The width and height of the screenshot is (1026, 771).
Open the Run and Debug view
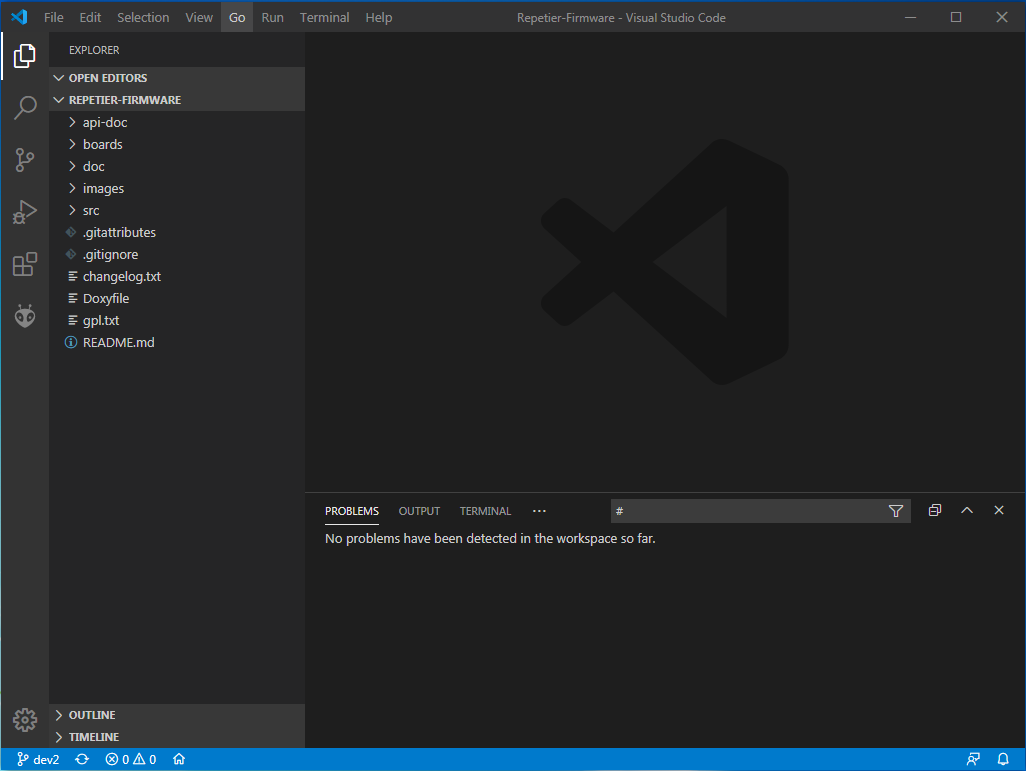pyautogui.click(x=25, y=212)
